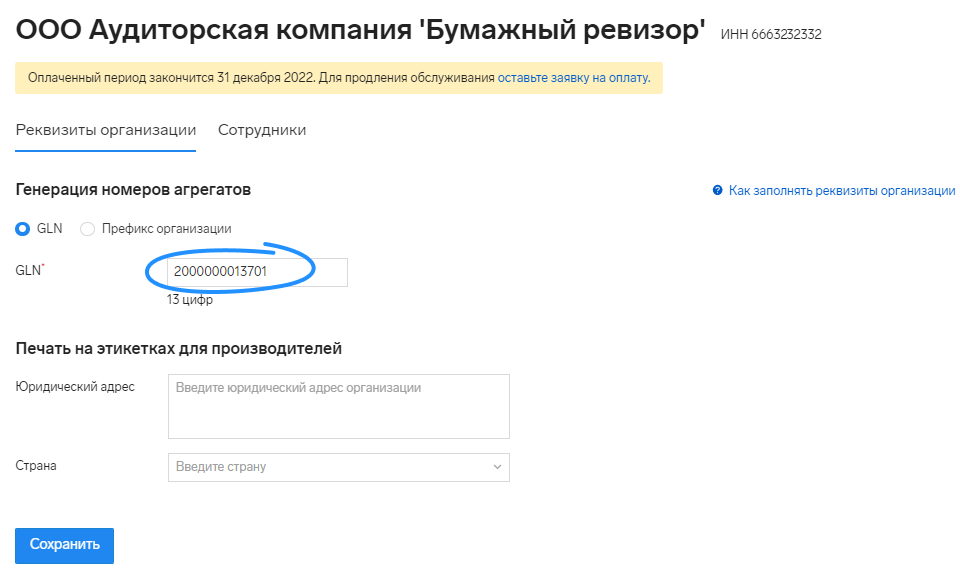
Task: Open the Реквизиты организации tab
Action: point(106,130)
